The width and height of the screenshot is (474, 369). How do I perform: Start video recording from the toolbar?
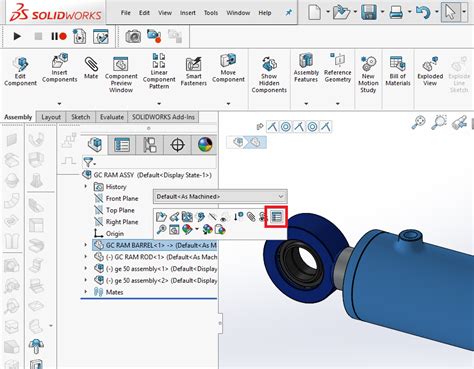(154, 36)
